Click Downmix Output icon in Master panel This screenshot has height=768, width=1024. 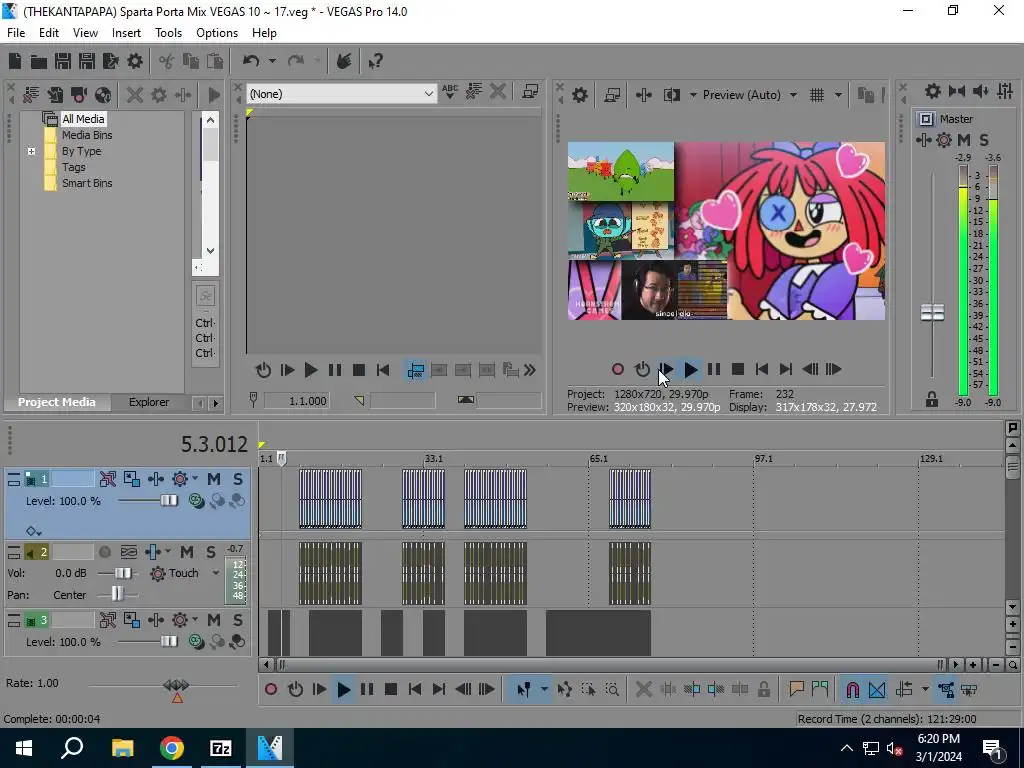(x=957, y=91)
